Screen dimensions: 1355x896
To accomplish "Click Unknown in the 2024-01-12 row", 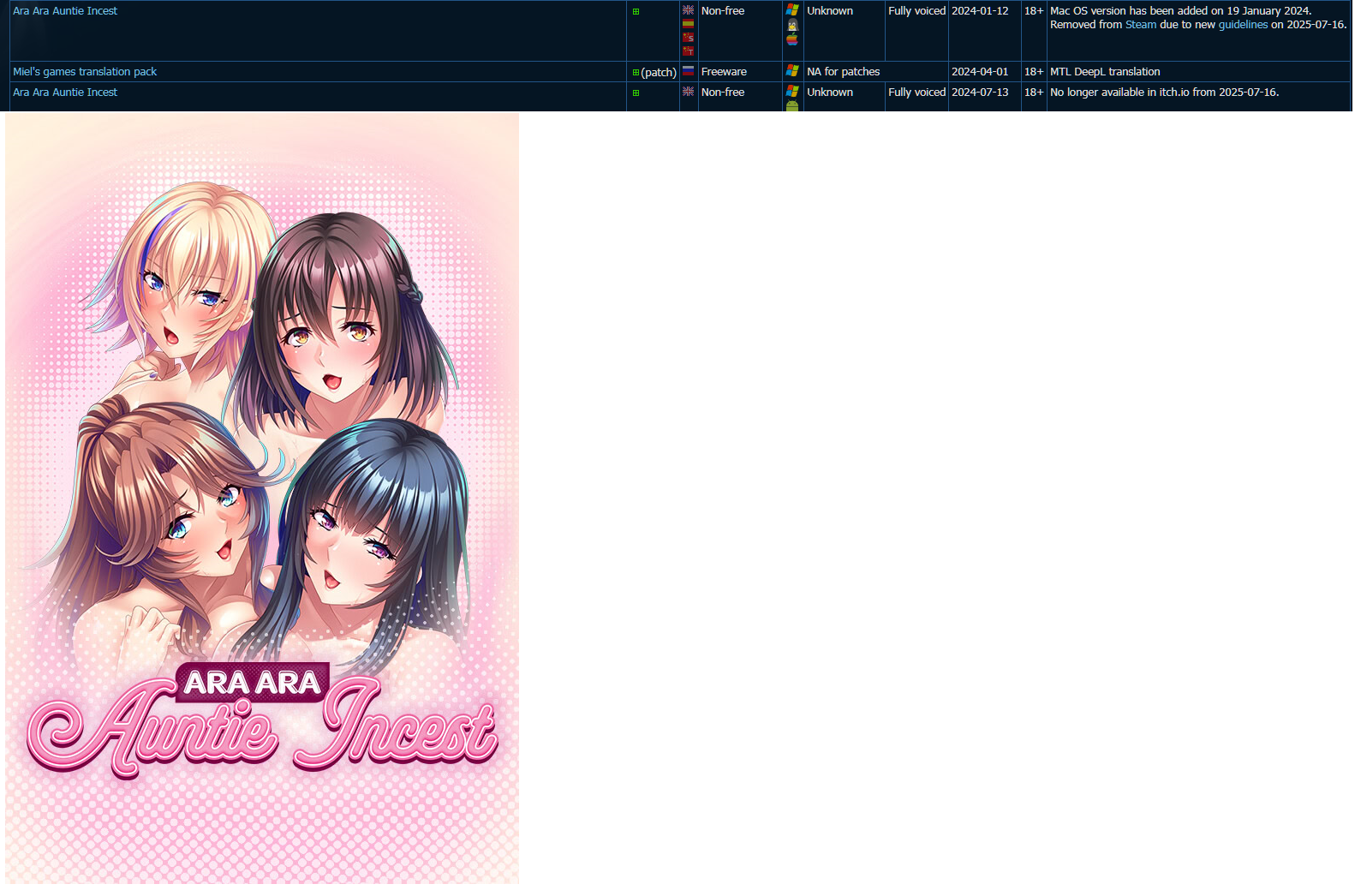I will 830,11.
